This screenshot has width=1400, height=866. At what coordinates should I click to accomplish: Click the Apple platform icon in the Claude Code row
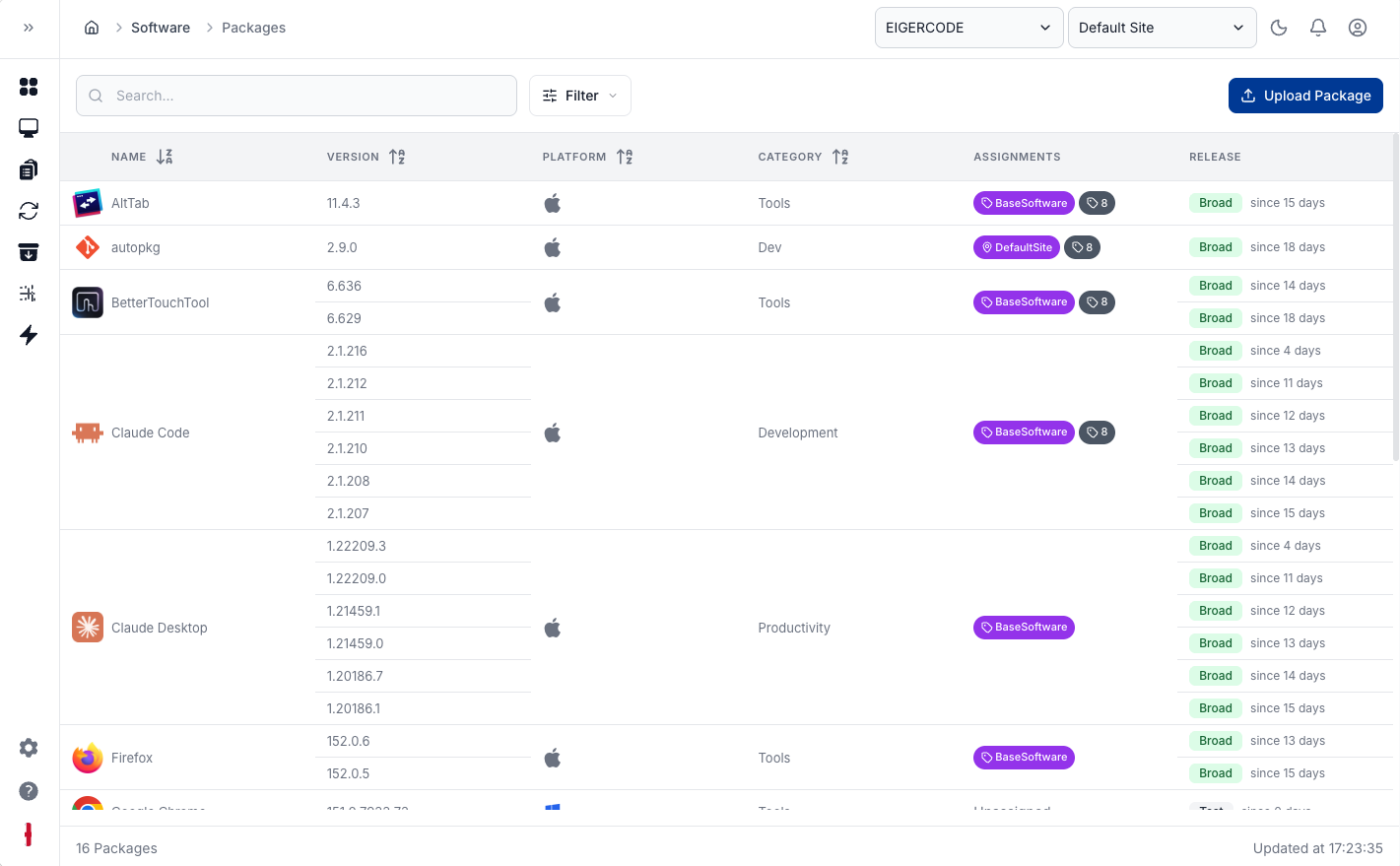pyautogui.click(x=553, y=433)
